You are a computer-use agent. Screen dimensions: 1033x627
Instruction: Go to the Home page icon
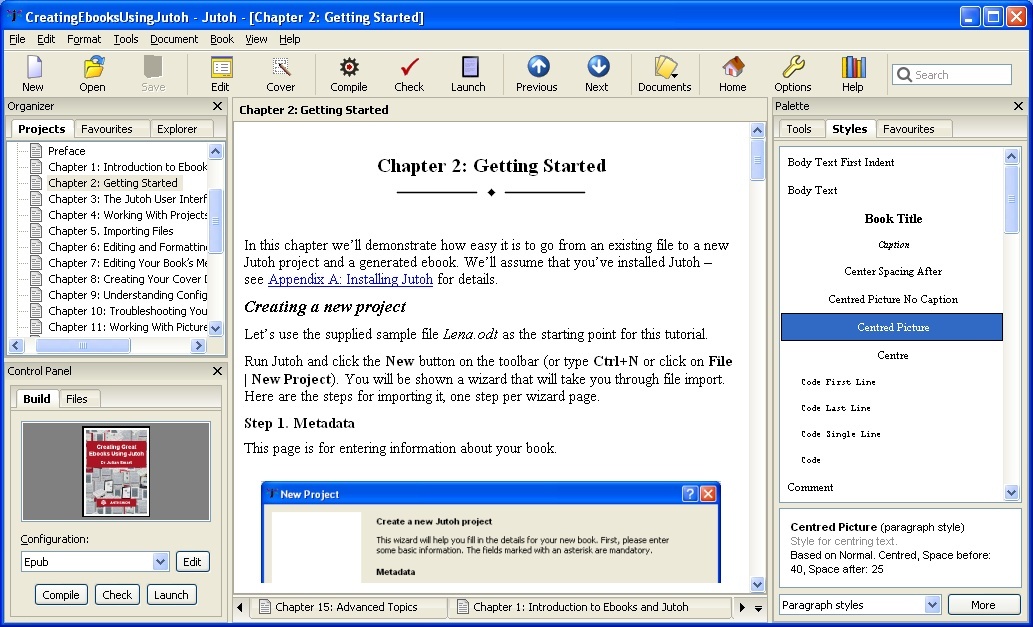click(733, 73)
